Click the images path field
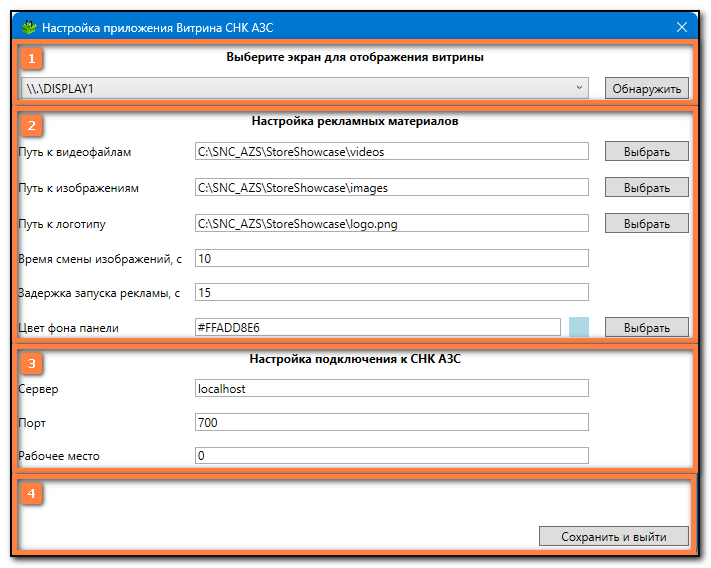Screen dimensions: 711x568 pos(392,187)
